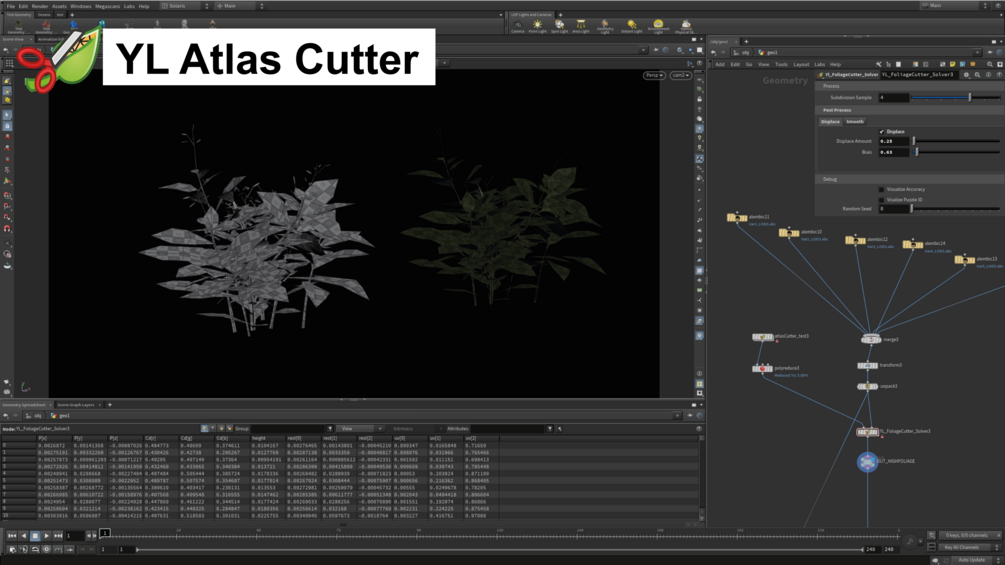Click the polyreduce3 node

tap(762, 368)
